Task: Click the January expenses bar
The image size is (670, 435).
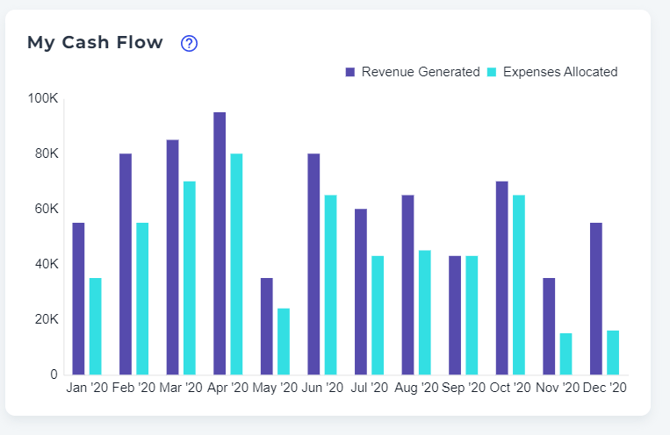Action: (x=95, y=326)
